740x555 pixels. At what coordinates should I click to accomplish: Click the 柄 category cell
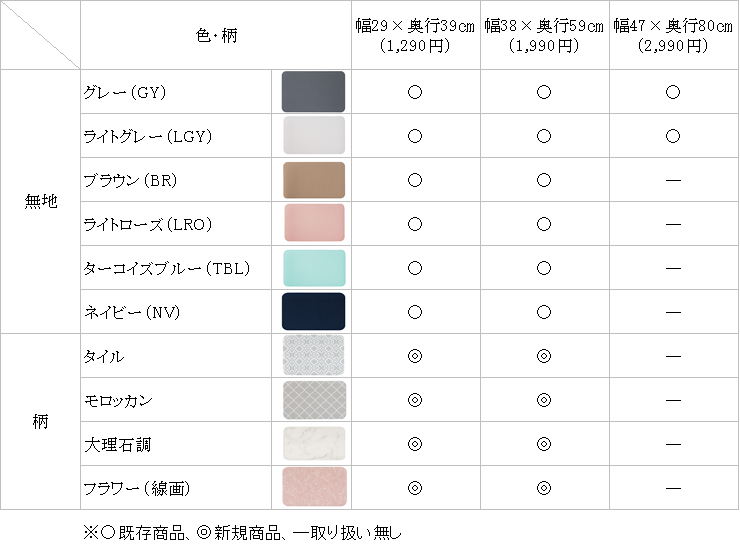41,422
